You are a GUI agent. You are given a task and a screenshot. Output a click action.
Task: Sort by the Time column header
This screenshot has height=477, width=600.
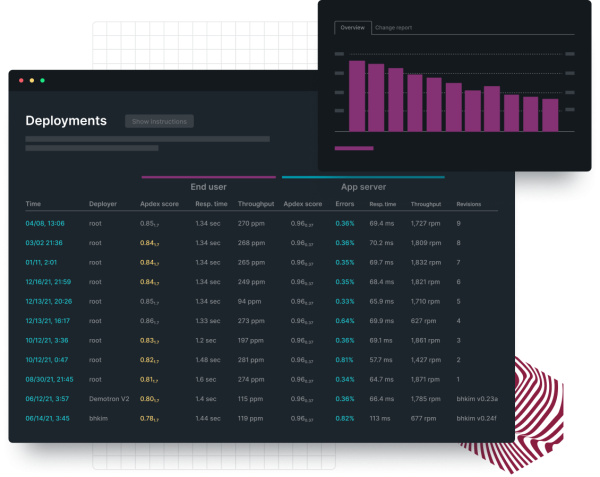tap(33, 204)
